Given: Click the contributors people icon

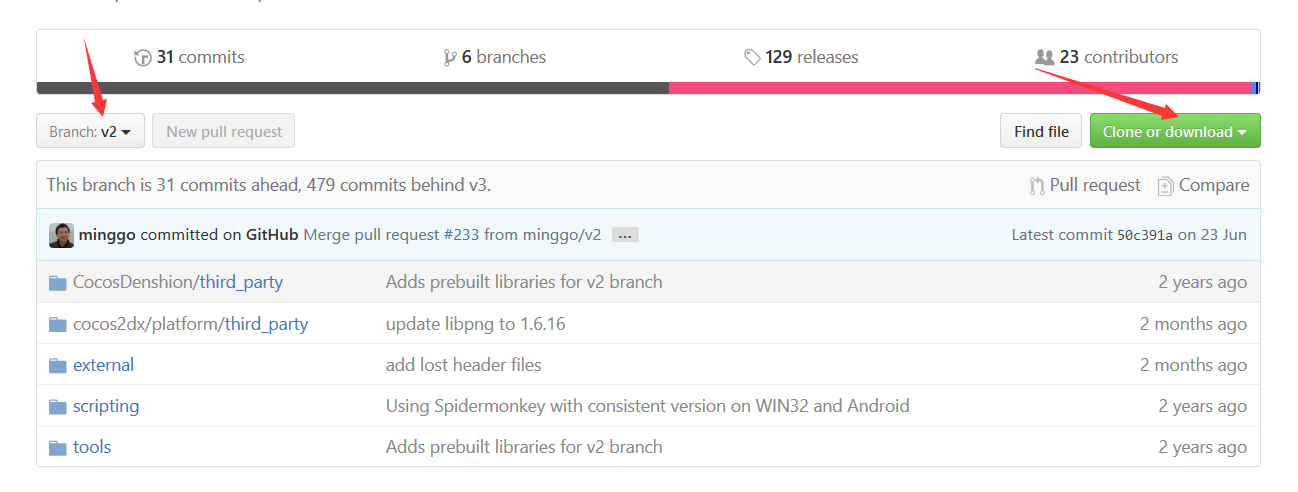Looking at the screenshot, I should pos(1045,58).
